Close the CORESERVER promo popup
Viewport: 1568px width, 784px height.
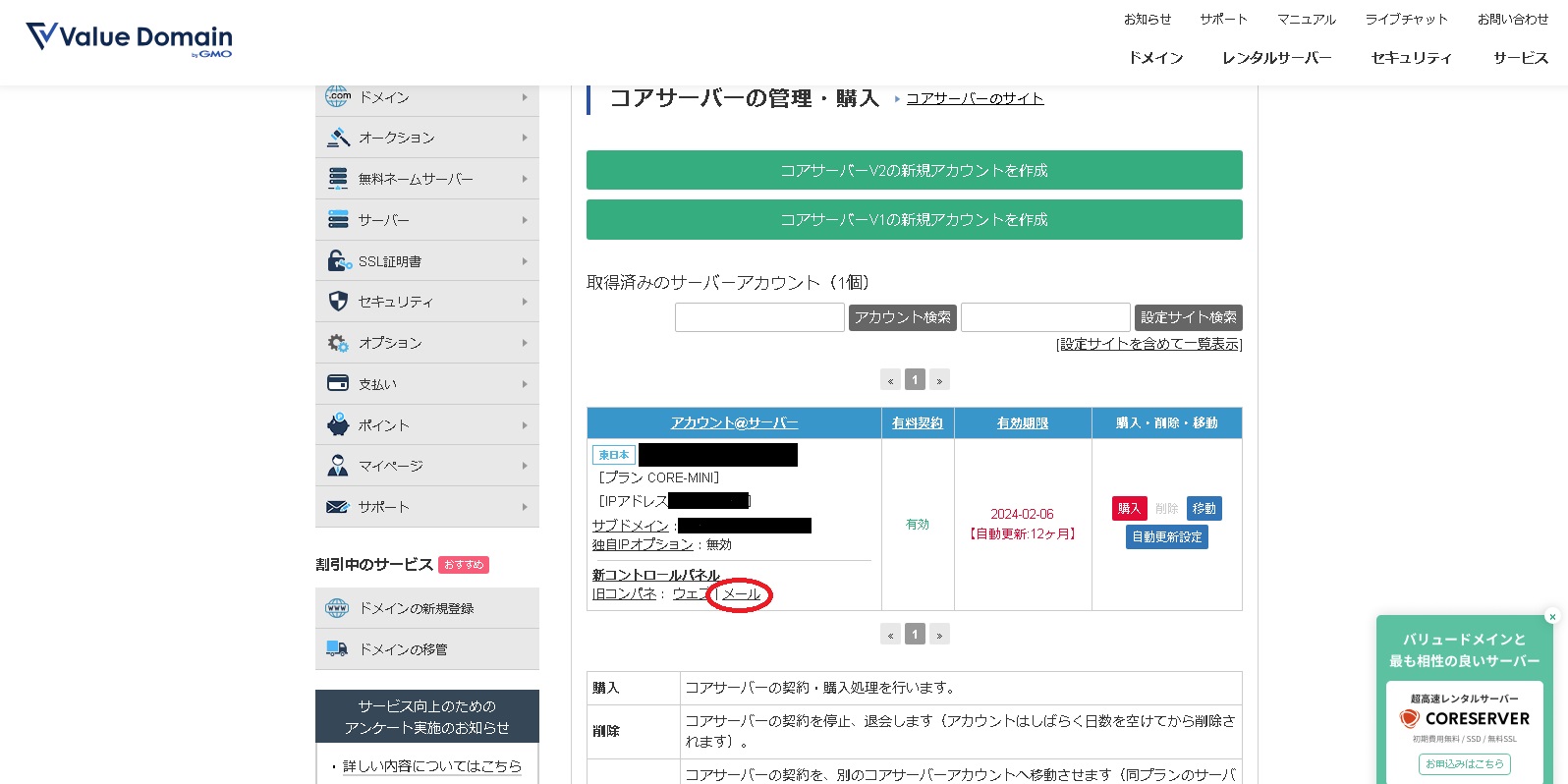1552,617
